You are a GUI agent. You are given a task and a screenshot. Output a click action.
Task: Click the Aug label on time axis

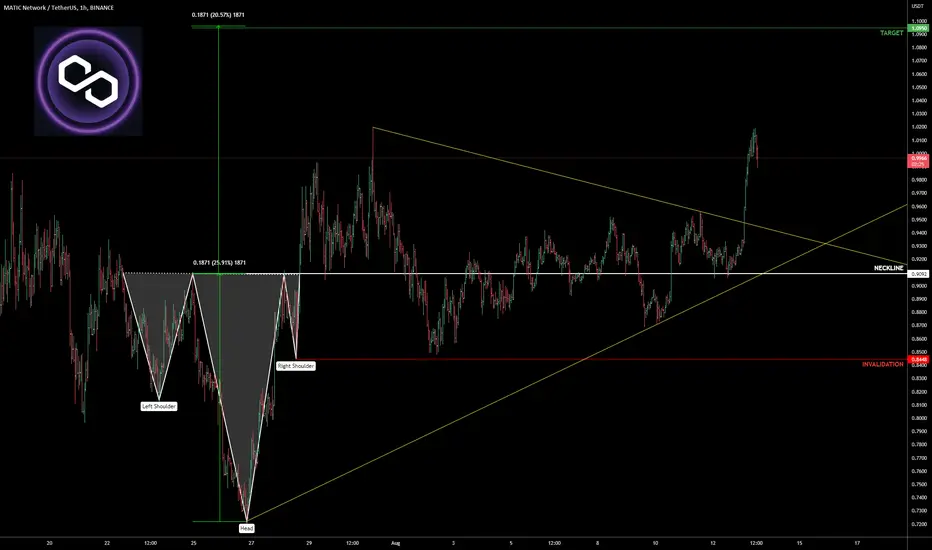tap(395, 543)
